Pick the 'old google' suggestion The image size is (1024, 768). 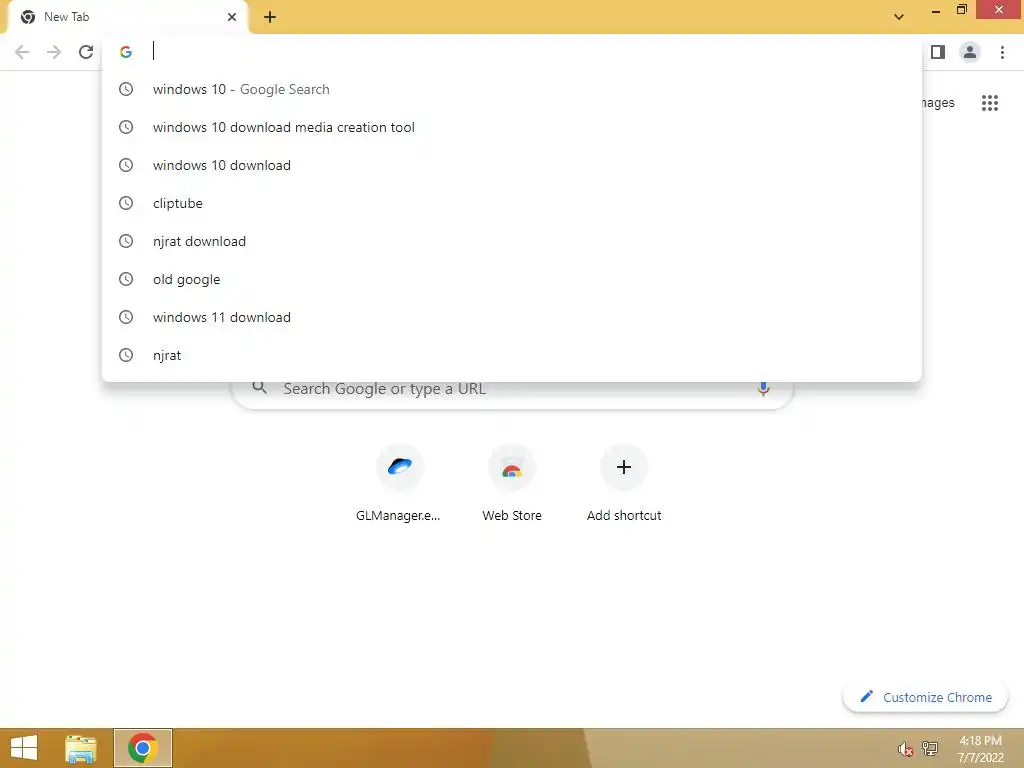click(511, 280)
